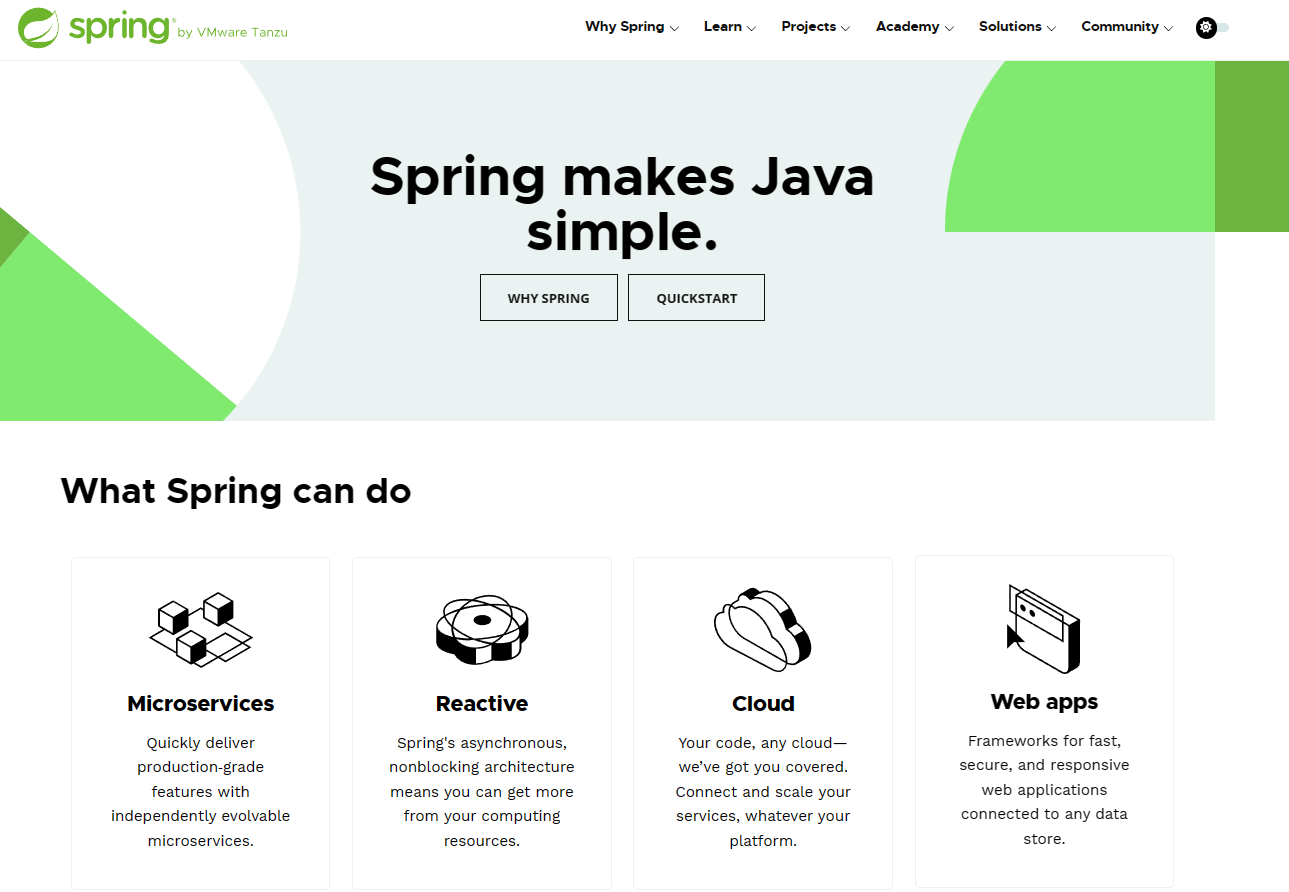Expand the Learn menu chevron
This screenshot has height=892, width=1289.
(751, 28)
